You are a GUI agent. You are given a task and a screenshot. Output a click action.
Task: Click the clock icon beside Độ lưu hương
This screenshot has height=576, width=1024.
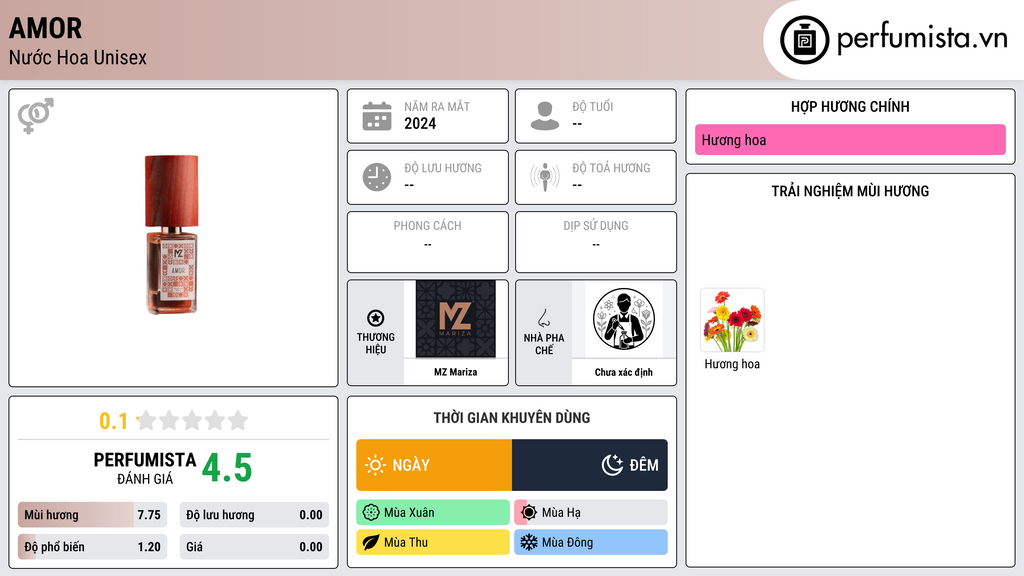click(x=377, y=177)
